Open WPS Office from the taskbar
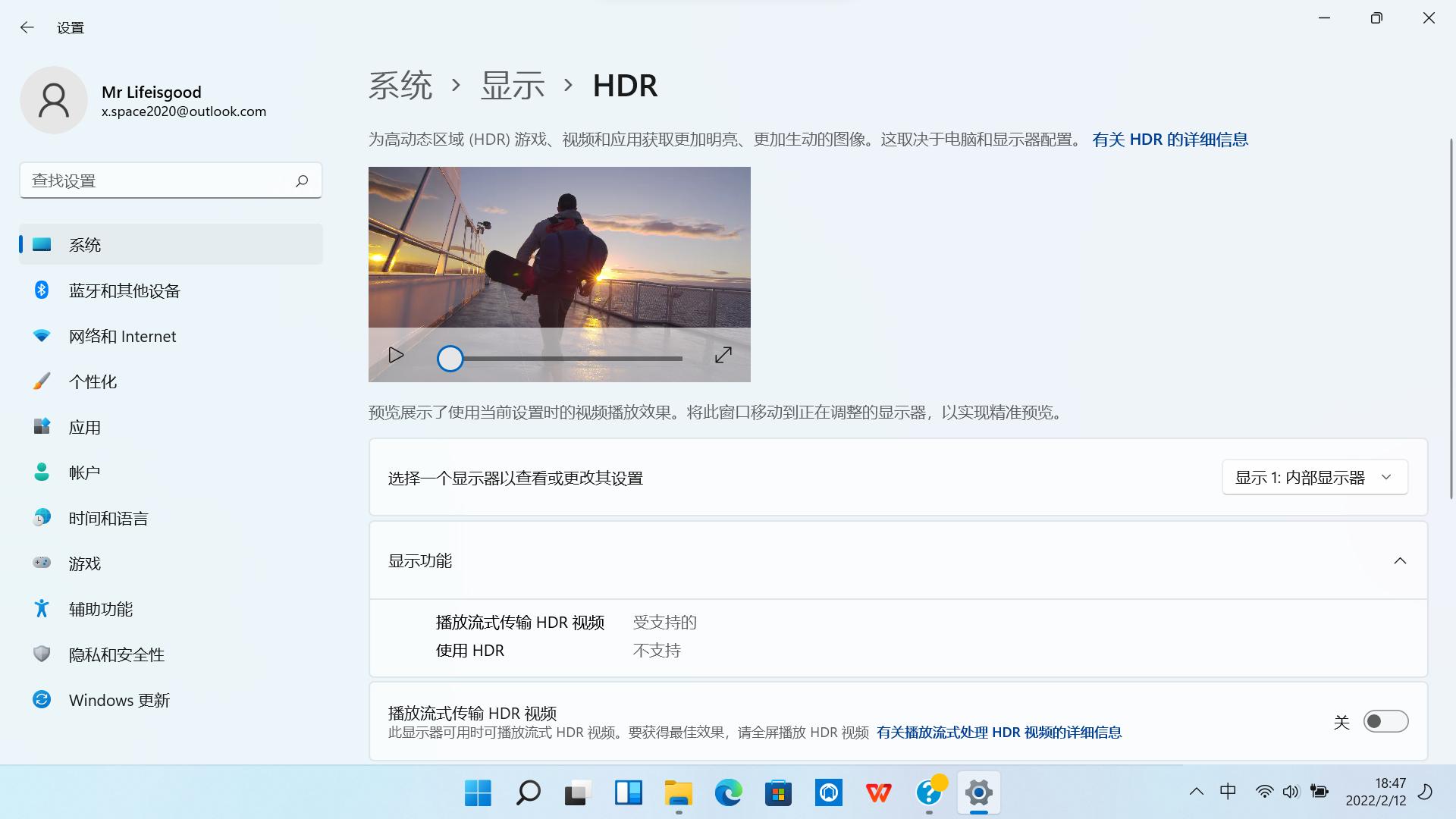 pyautogui.click(x=878, y=793)
